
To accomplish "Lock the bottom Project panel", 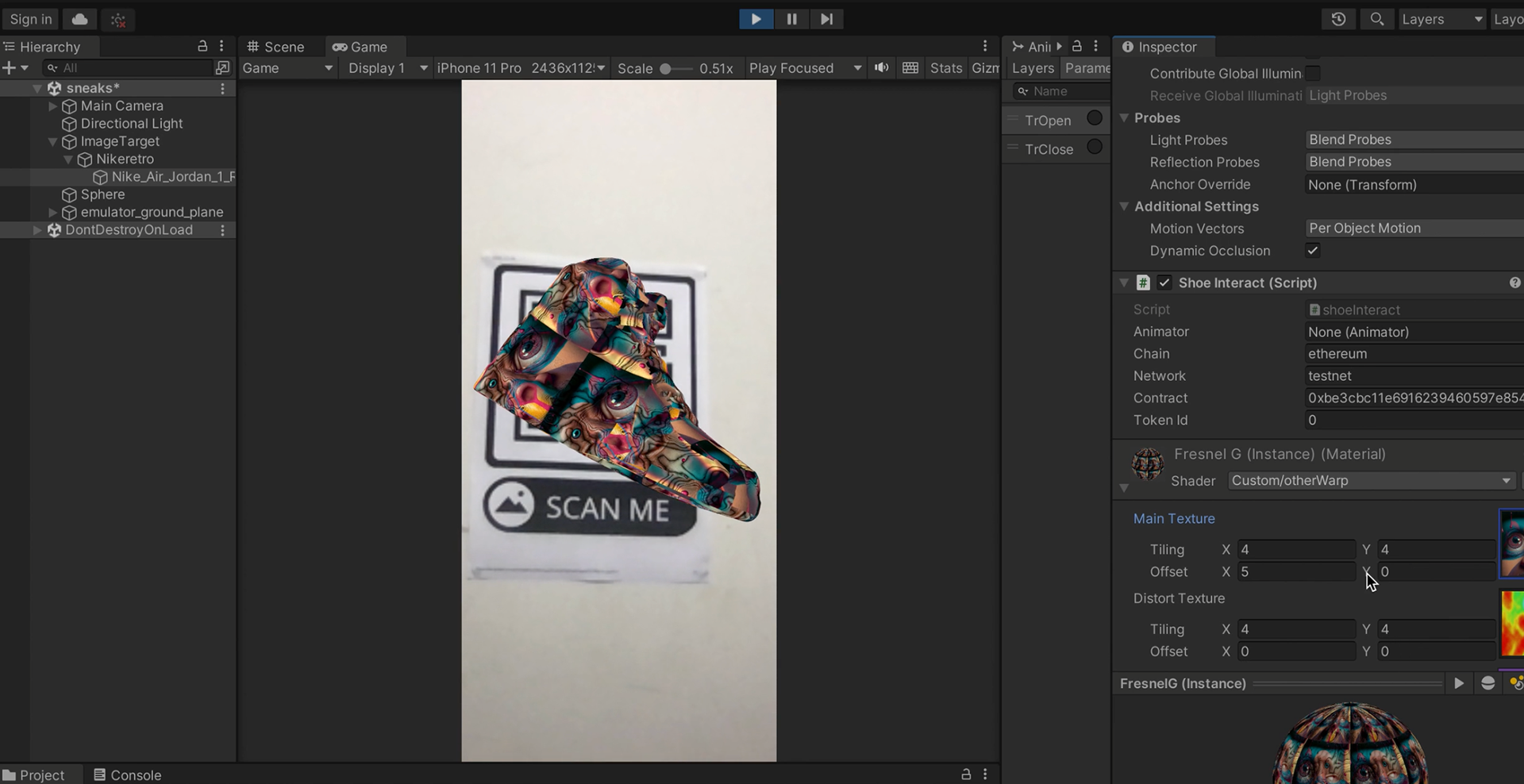I will pyautogui.click(x=966, y=774).
